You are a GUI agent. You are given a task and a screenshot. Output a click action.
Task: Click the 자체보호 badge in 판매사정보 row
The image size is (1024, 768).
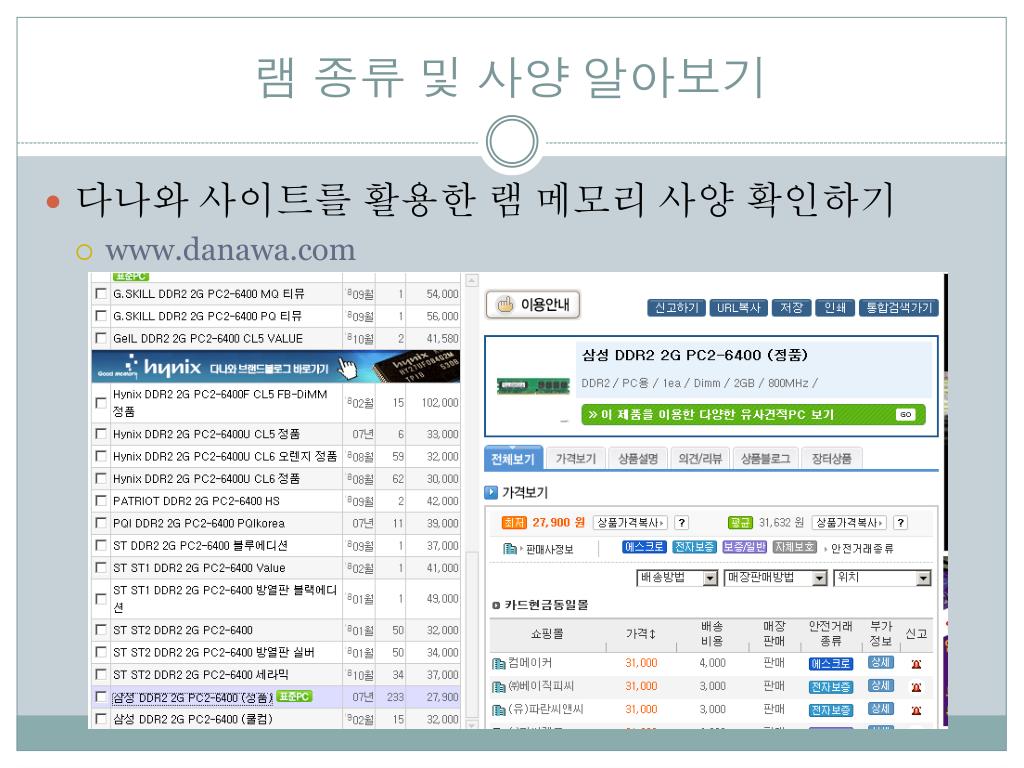point(795,547)
